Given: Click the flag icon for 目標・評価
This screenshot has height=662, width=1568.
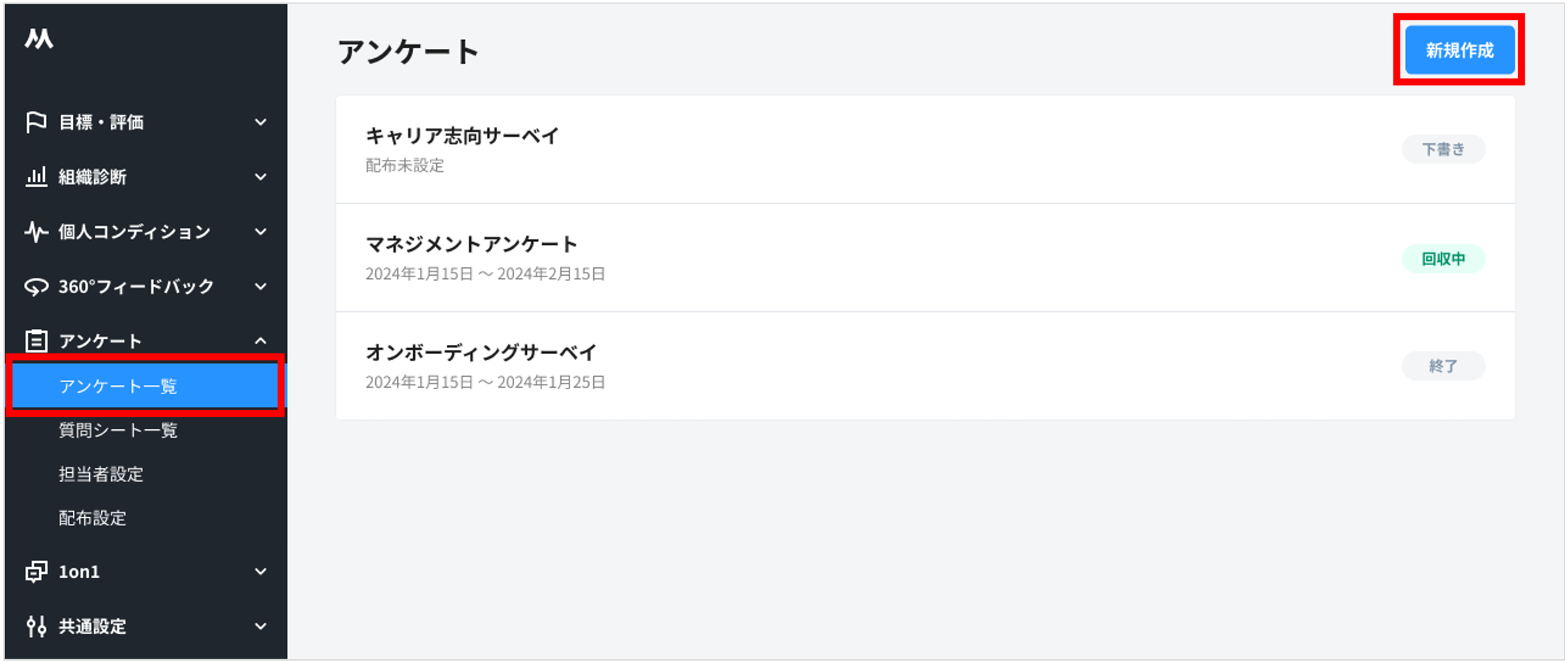Looking at the screenshot, I should pyautogui.click(x=36, y=122).
